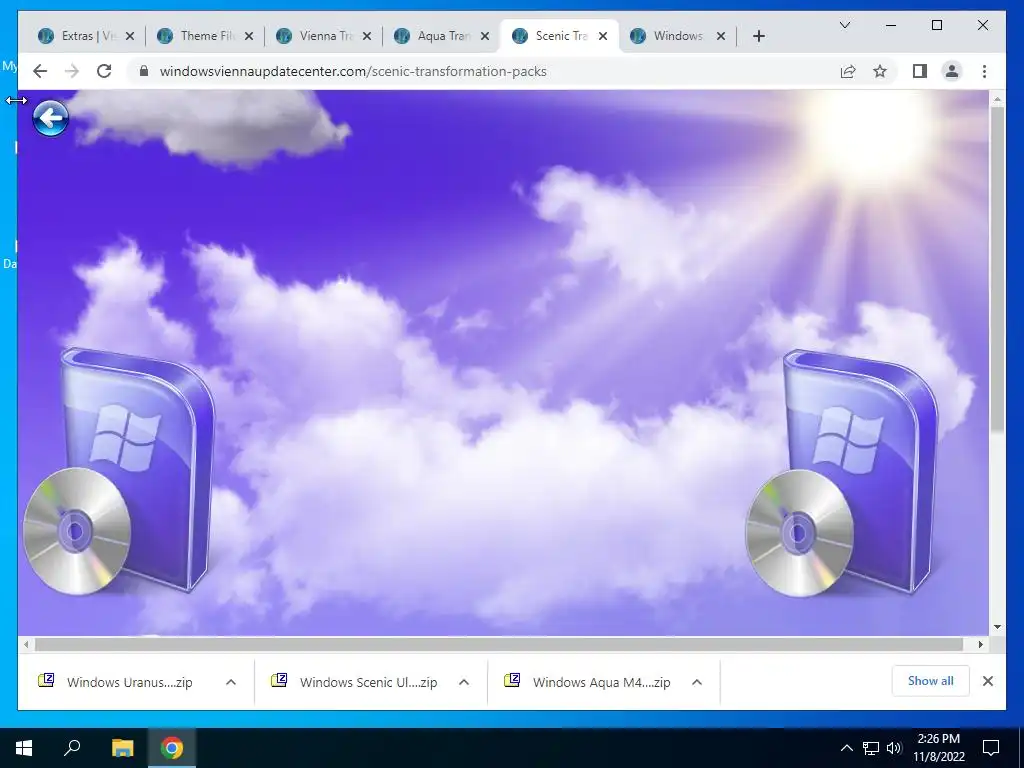Click the page scroll down arrow
The width and height of the screenshot is (1024, 768).
coord(997,627)
